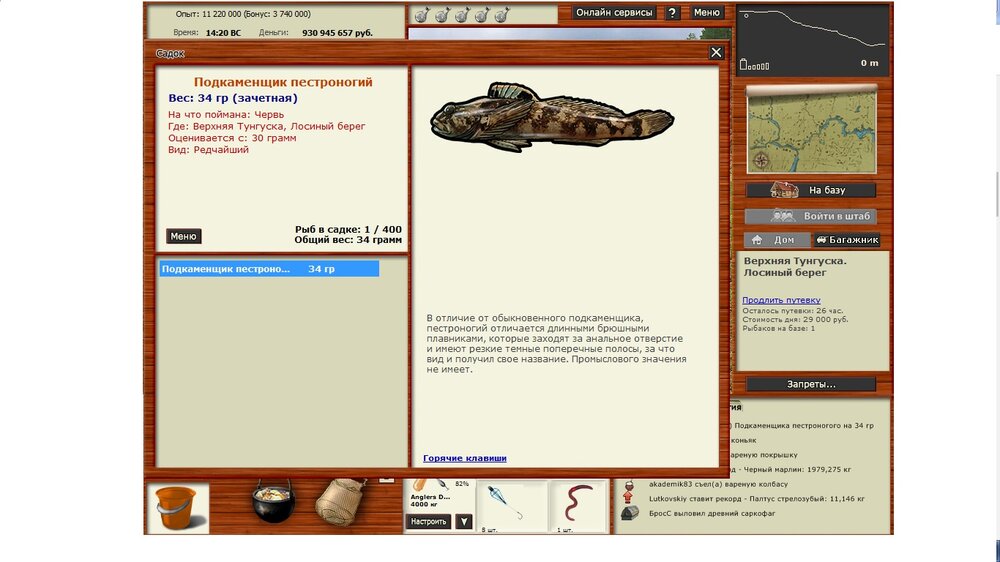Expand the tackle dropdown arrow next to Настроить
Screen dimensions: 1000x562
tap(463, 521)
